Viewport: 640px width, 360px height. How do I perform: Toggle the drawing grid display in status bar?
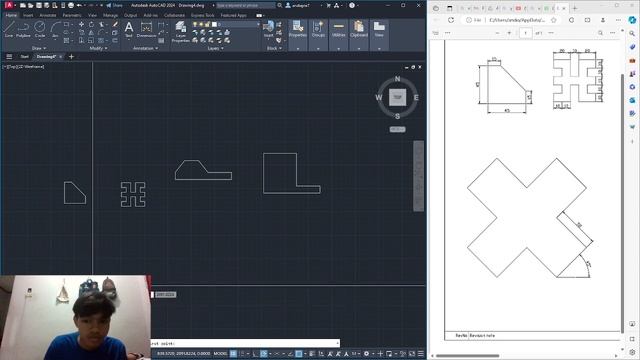click(233, 353)
